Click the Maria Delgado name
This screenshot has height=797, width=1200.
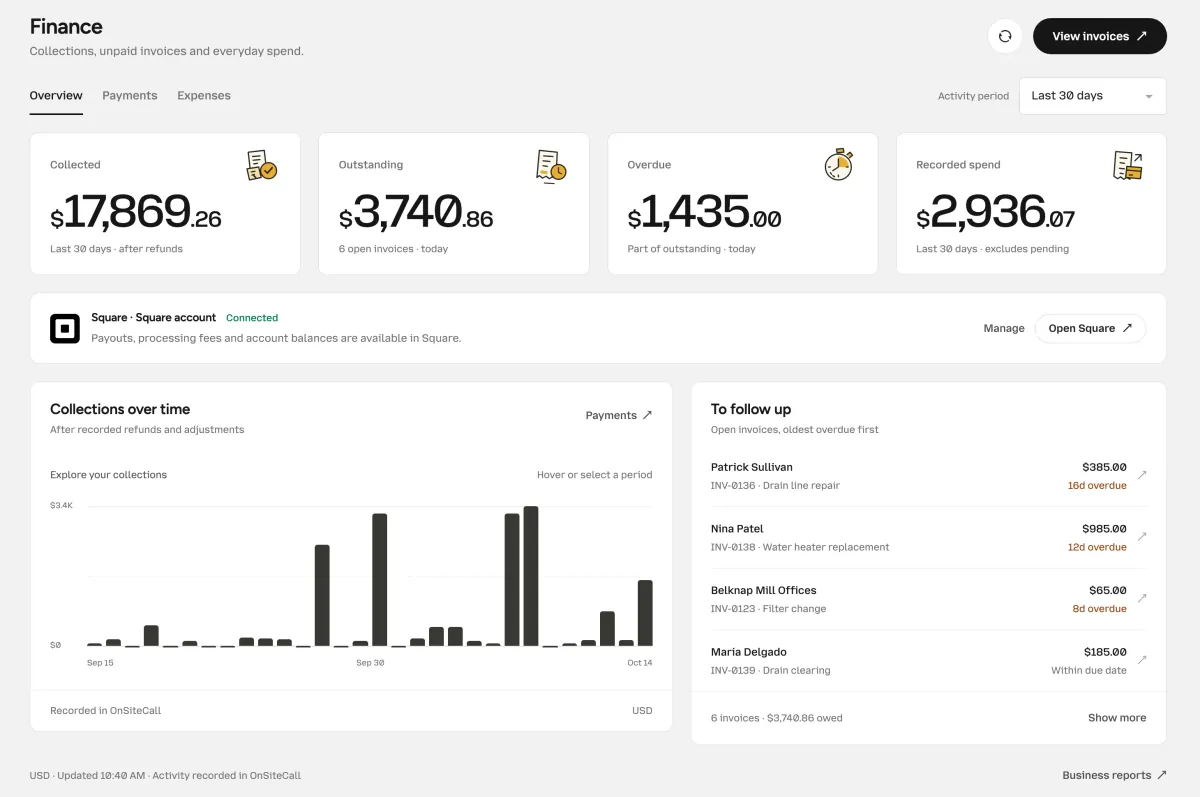coord(749,652)
